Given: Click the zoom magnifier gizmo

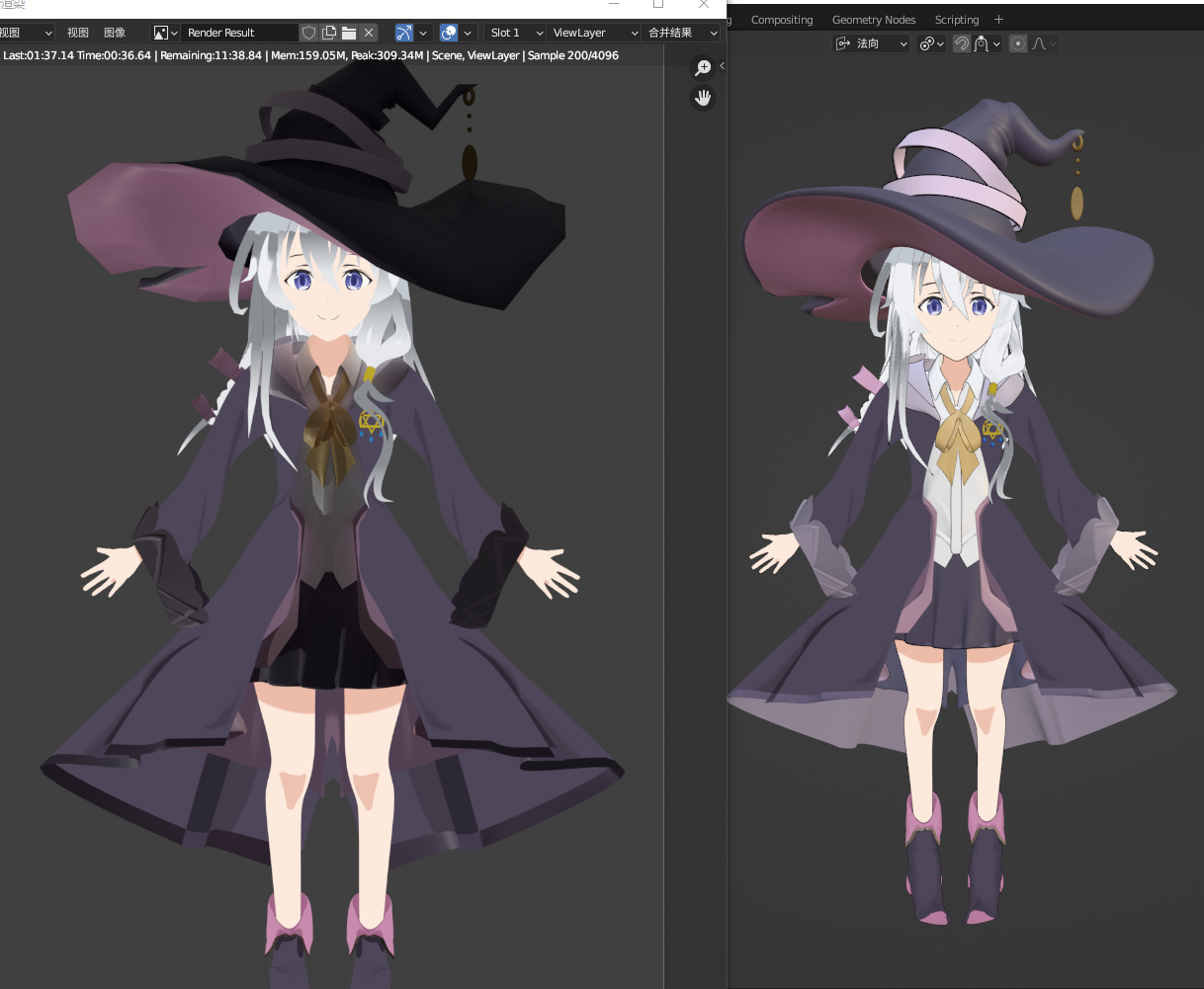Looking at the screenshot, I should click(x=703, y=67).
